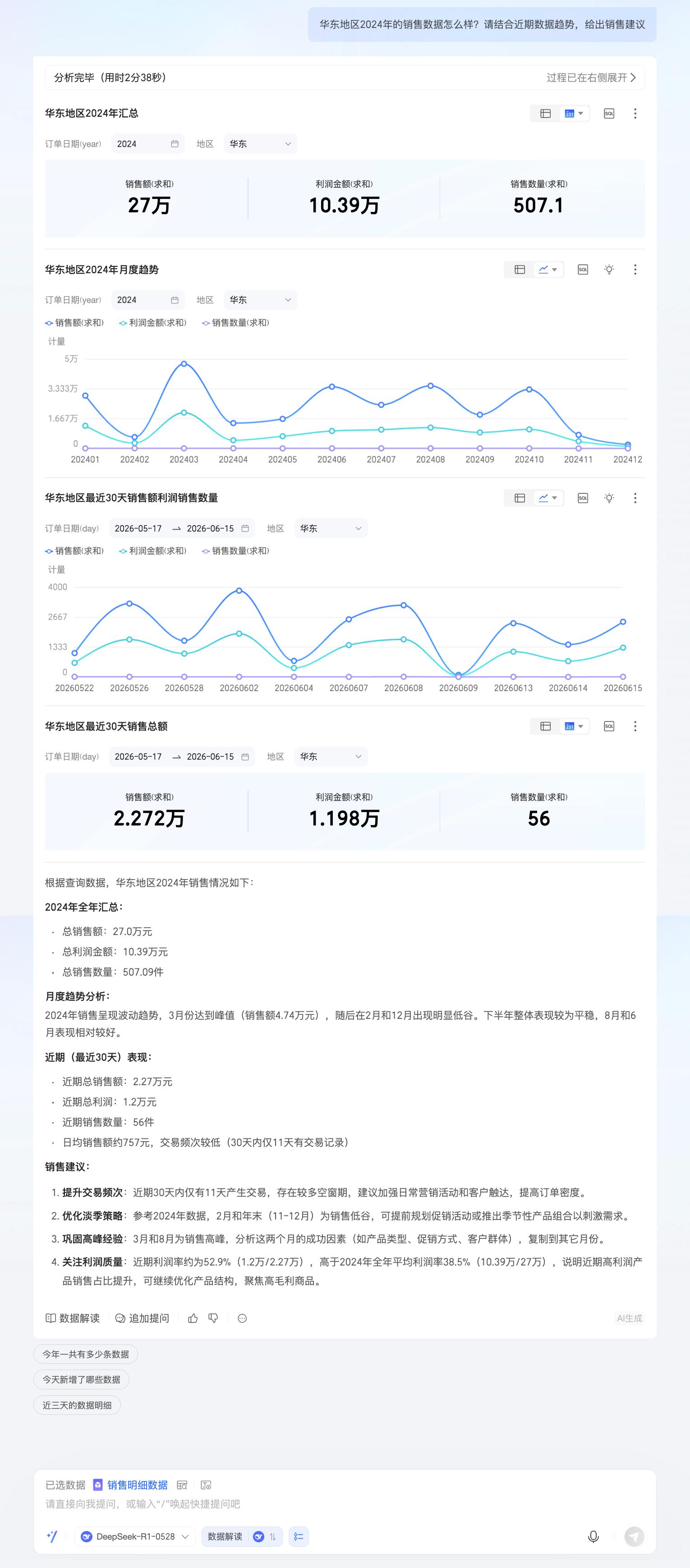Open date range picker in 最近30天销售总额 card
Screen dimensions: 690x1568
pyautogui.click(x=182, y=756)
